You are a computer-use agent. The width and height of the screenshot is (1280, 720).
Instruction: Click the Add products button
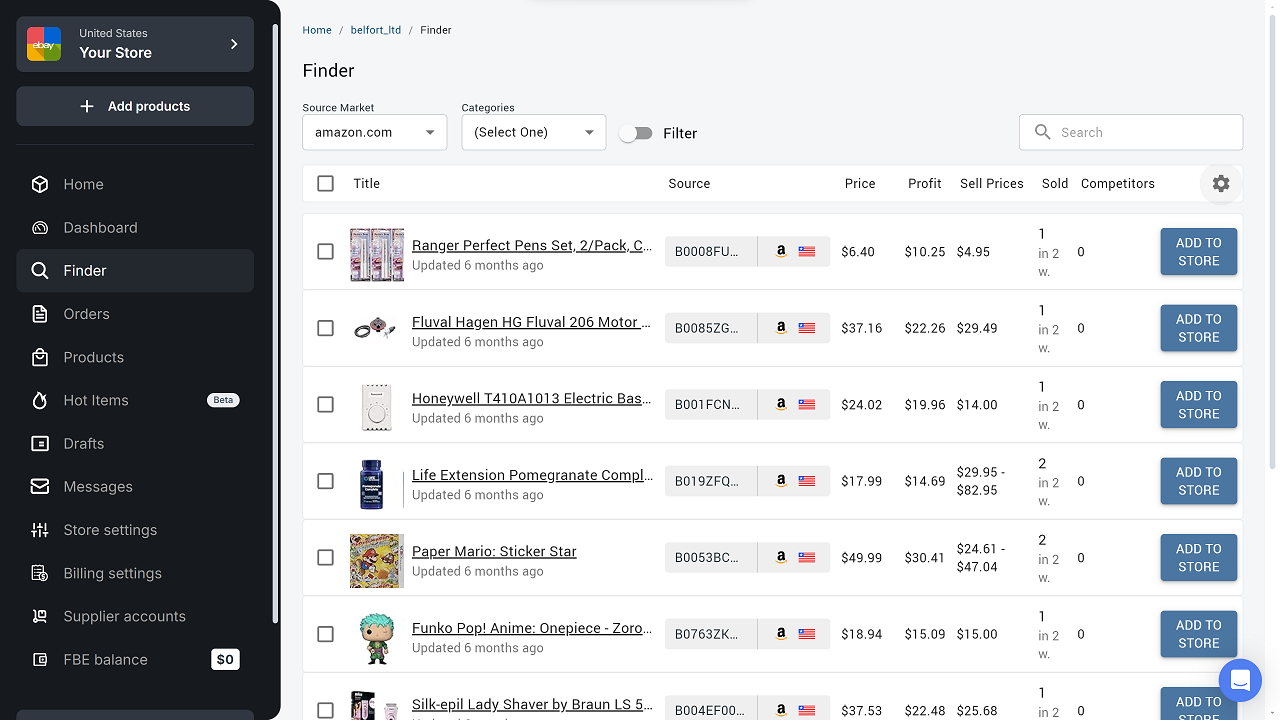tap(135, 106)
